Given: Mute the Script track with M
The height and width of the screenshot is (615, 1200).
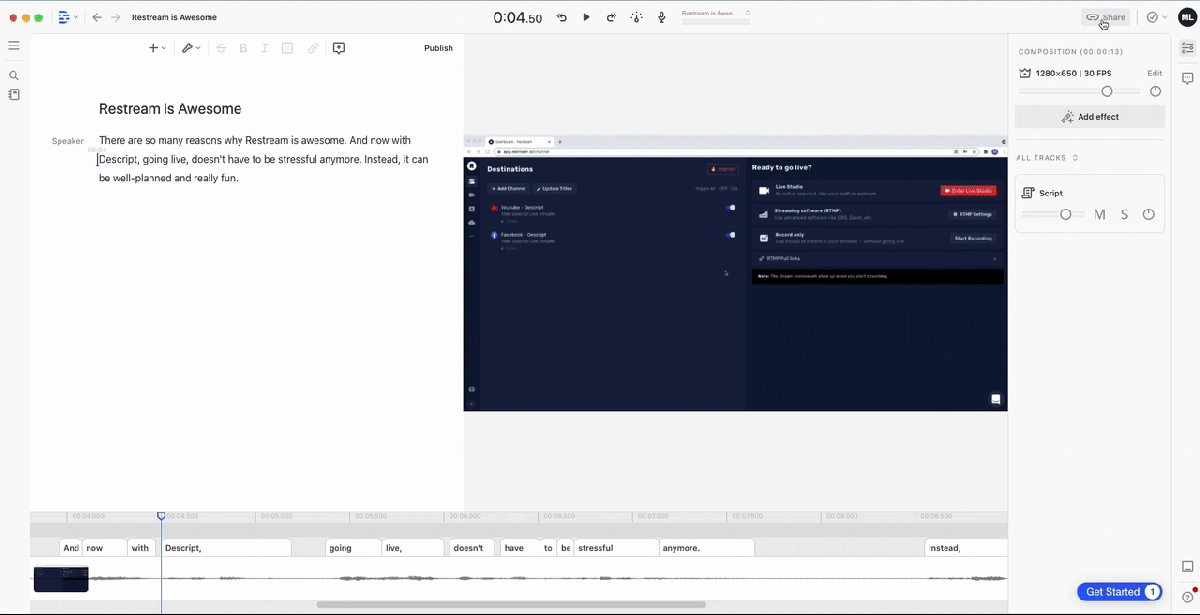Looking at the screenshot, I should click(1100, 215).
